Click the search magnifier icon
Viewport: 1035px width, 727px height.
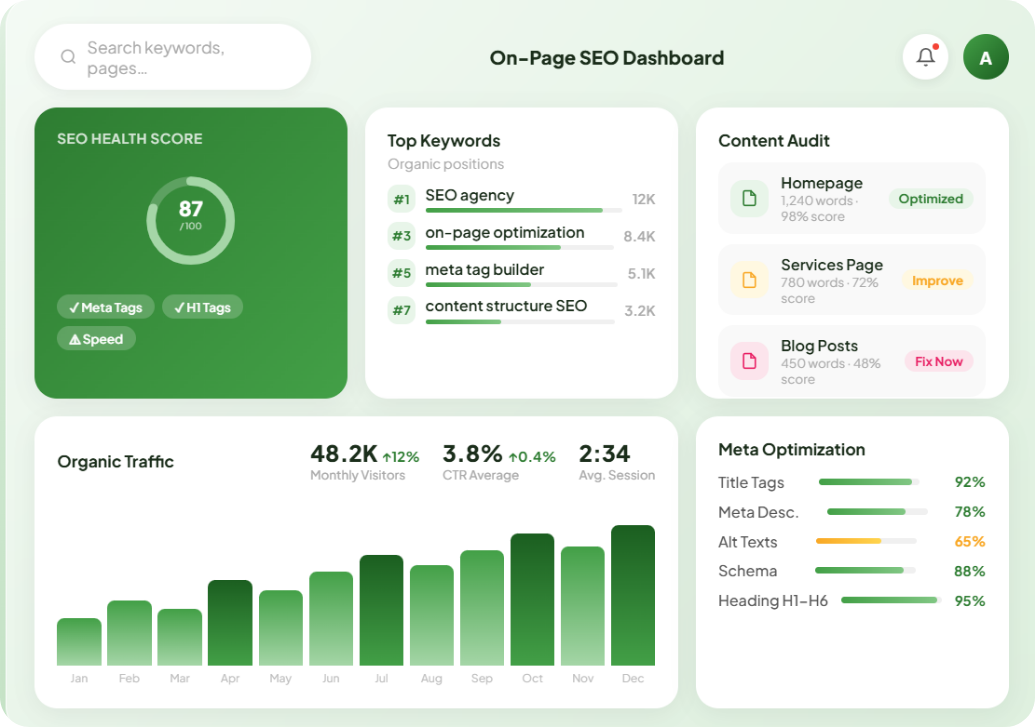pyautogui.click(x=68, y=57)
